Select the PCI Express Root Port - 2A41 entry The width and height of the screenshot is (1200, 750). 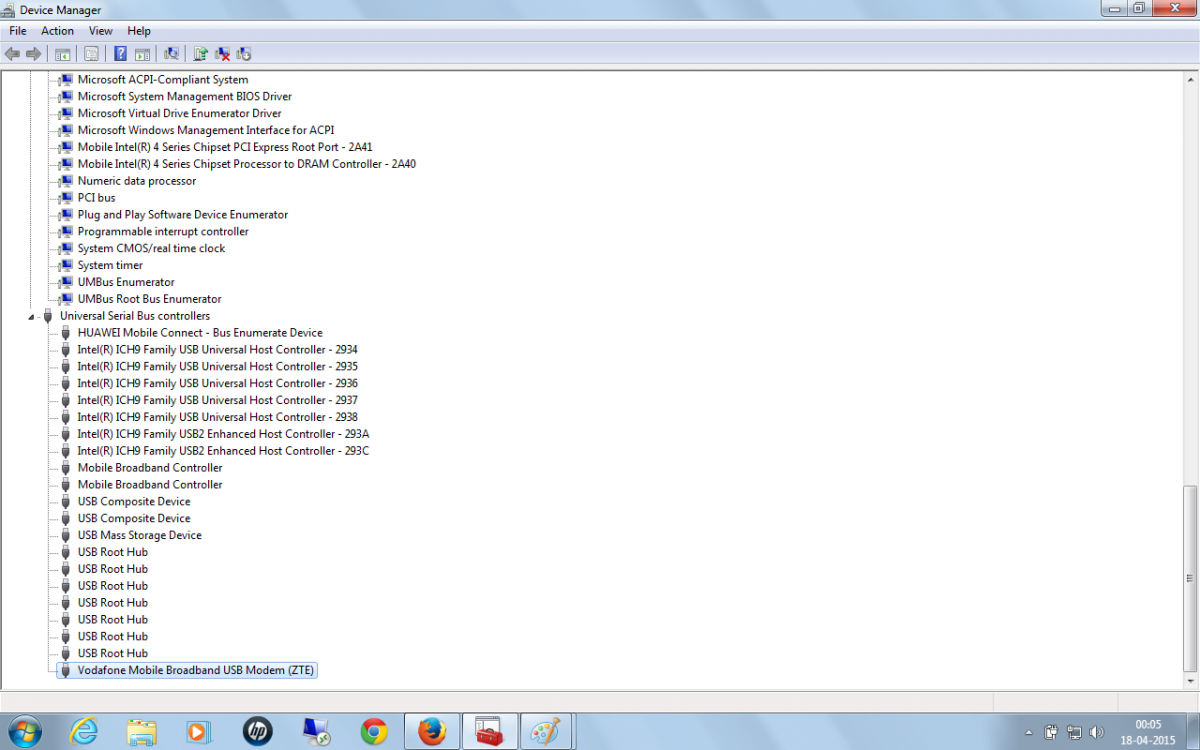tap(225, 147)
